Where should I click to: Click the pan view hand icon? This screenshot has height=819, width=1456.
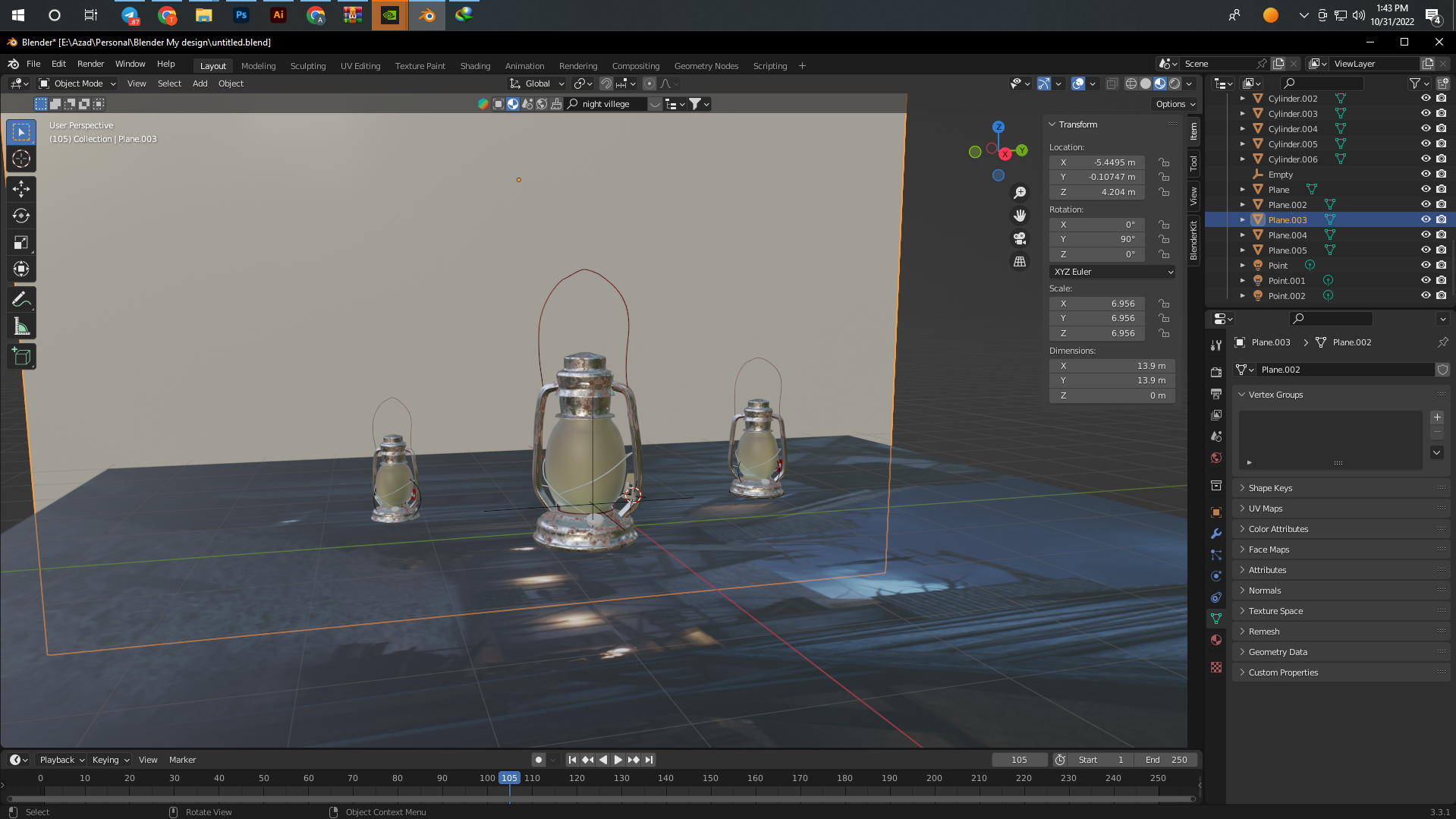click(1020, 216)
